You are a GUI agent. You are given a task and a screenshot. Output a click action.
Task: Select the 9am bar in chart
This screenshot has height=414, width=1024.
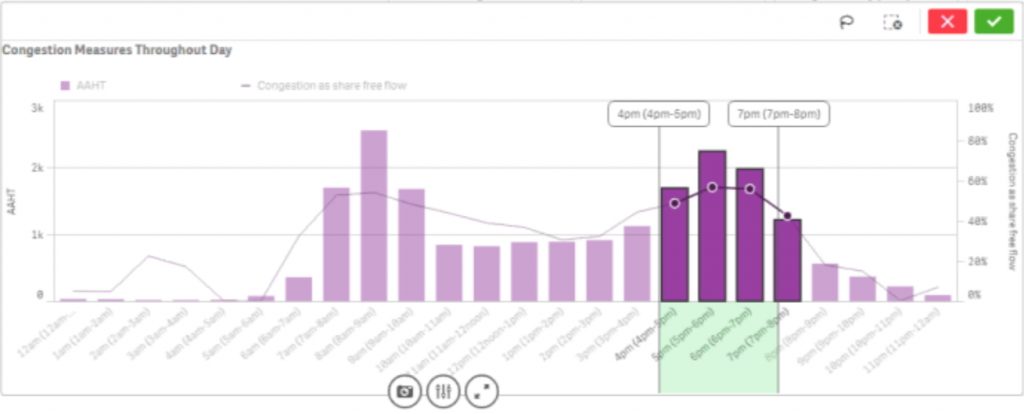pyautogui.click(x=411, y=245)
